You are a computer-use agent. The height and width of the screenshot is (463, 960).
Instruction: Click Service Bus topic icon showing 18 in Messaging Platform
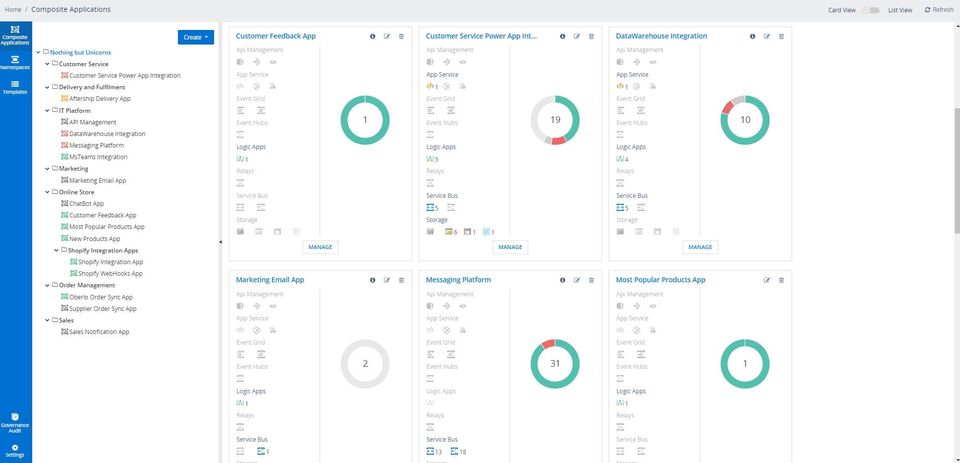coord(454,451)
